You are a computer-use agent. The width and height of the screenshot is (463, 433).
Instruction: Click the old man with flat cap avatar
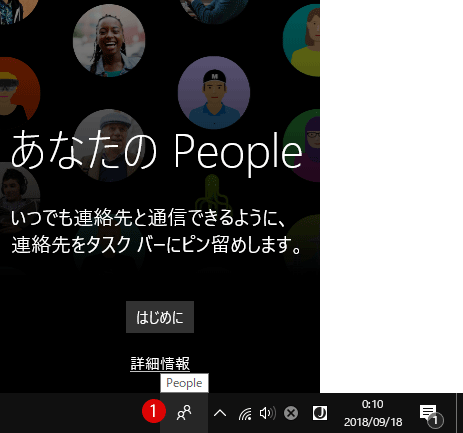point(109,145)
